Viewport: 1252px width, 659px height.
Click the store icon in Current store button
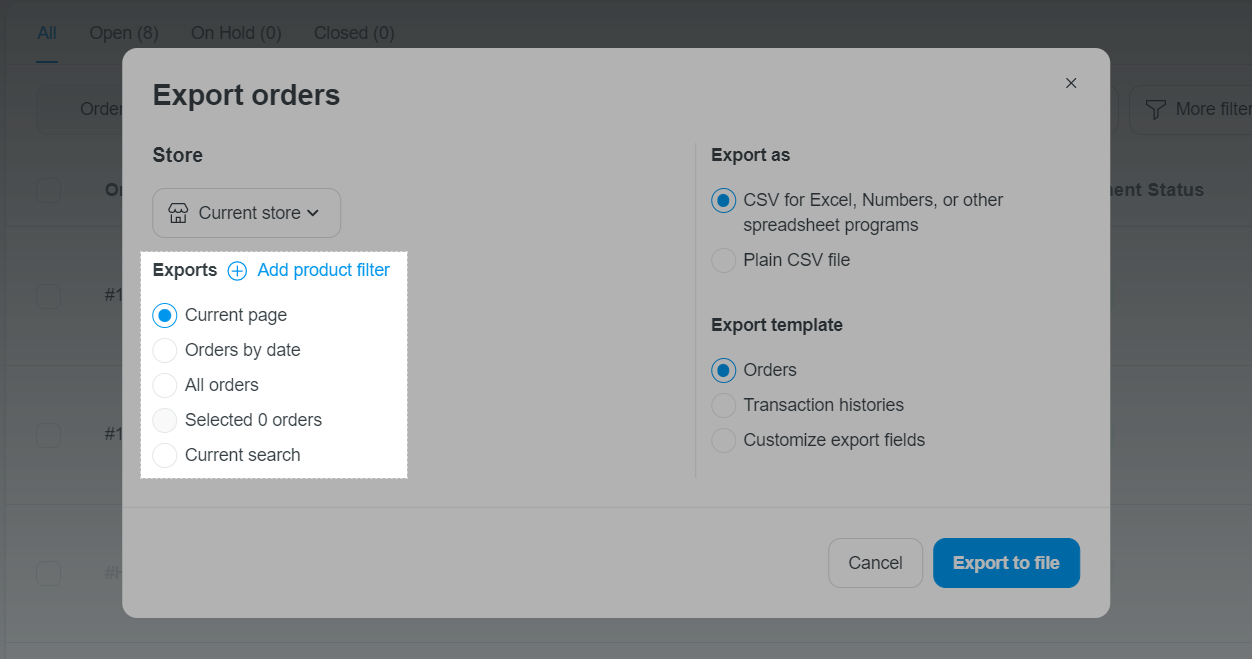pyautogui.click(x=179, y=213)
